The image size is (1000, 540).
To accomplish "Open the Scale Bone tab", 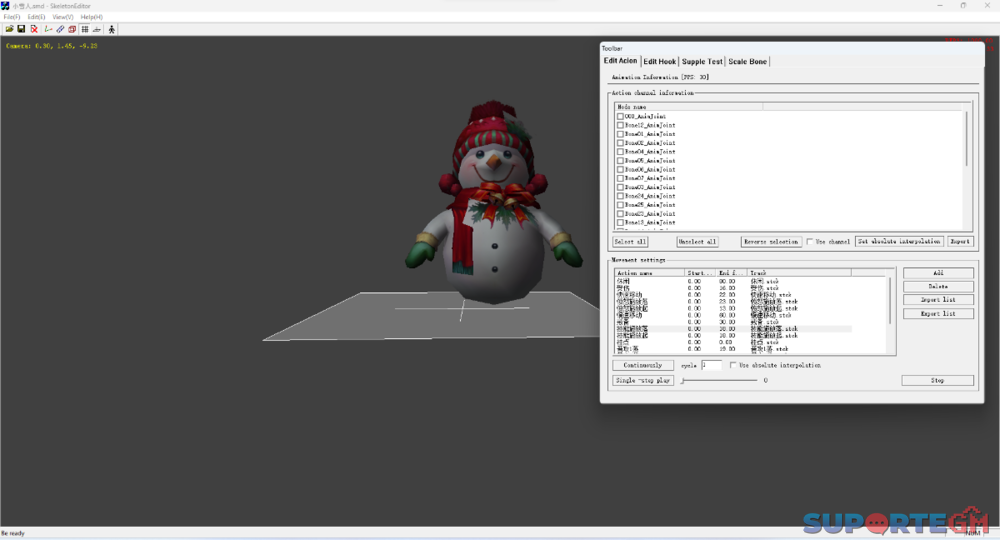I will coord(748,62).
